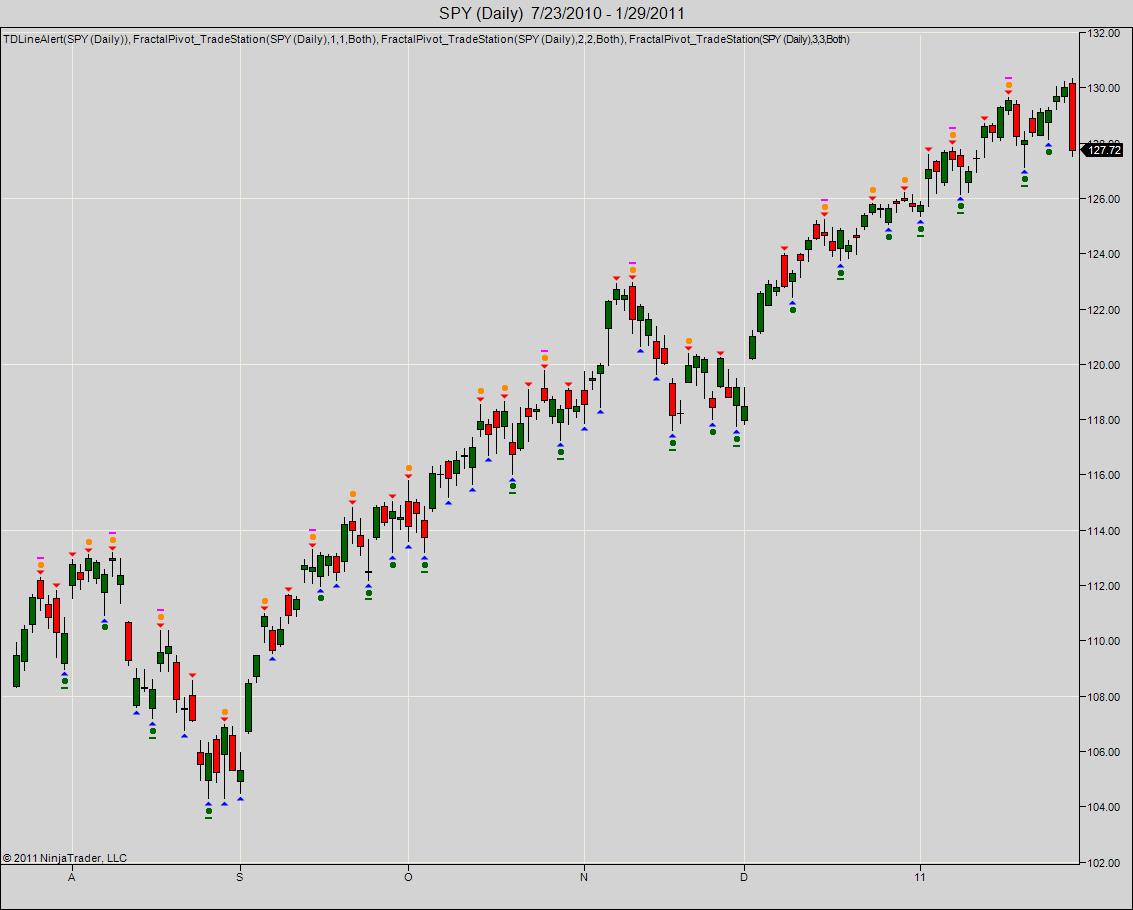Image resolution: width=1133 pixels, height=910 pixels.
Task: Click the 108.00 price axis label
Action: [1104, 697]
